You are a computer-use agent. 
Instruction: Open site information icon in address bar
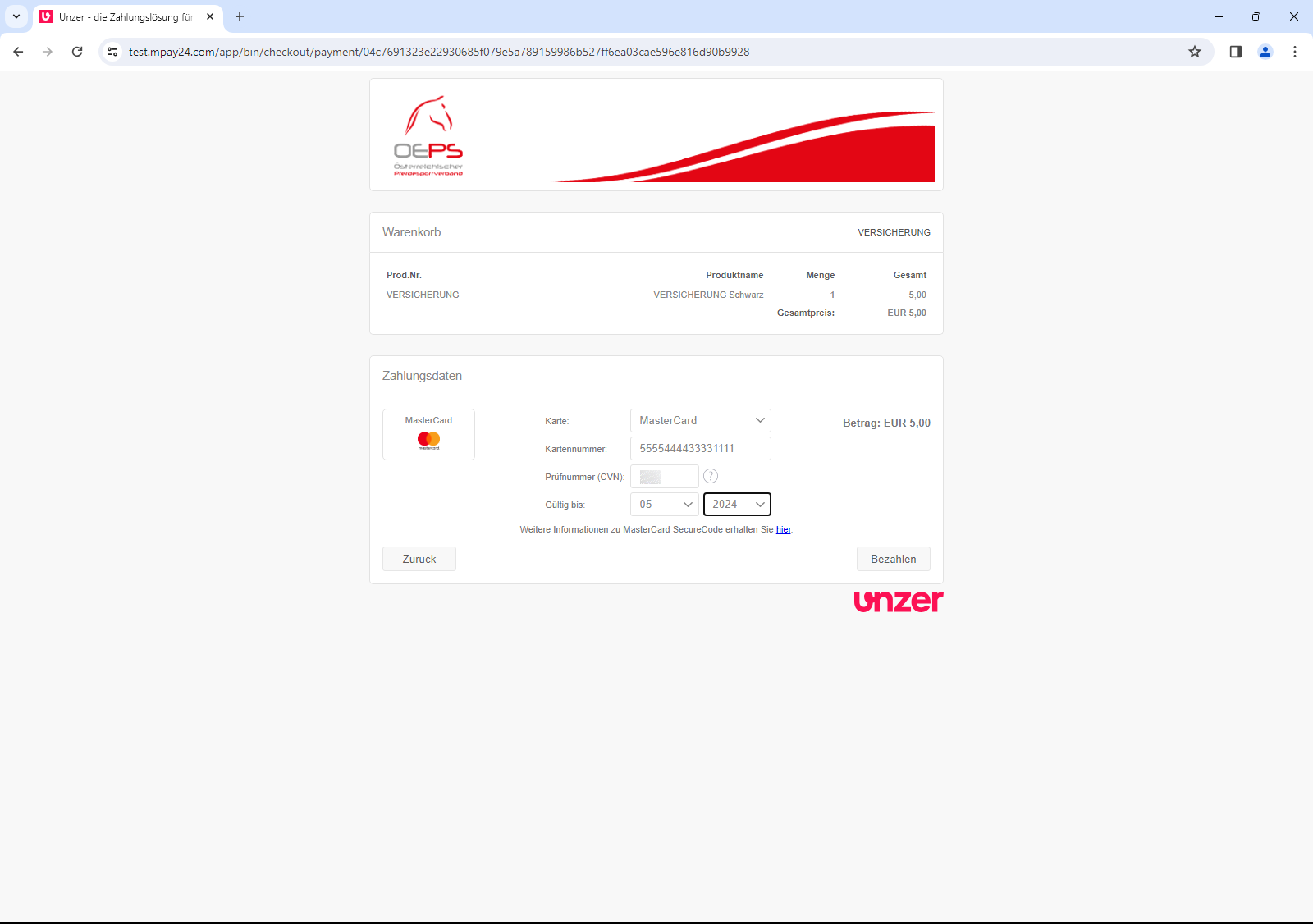point(112,52)
